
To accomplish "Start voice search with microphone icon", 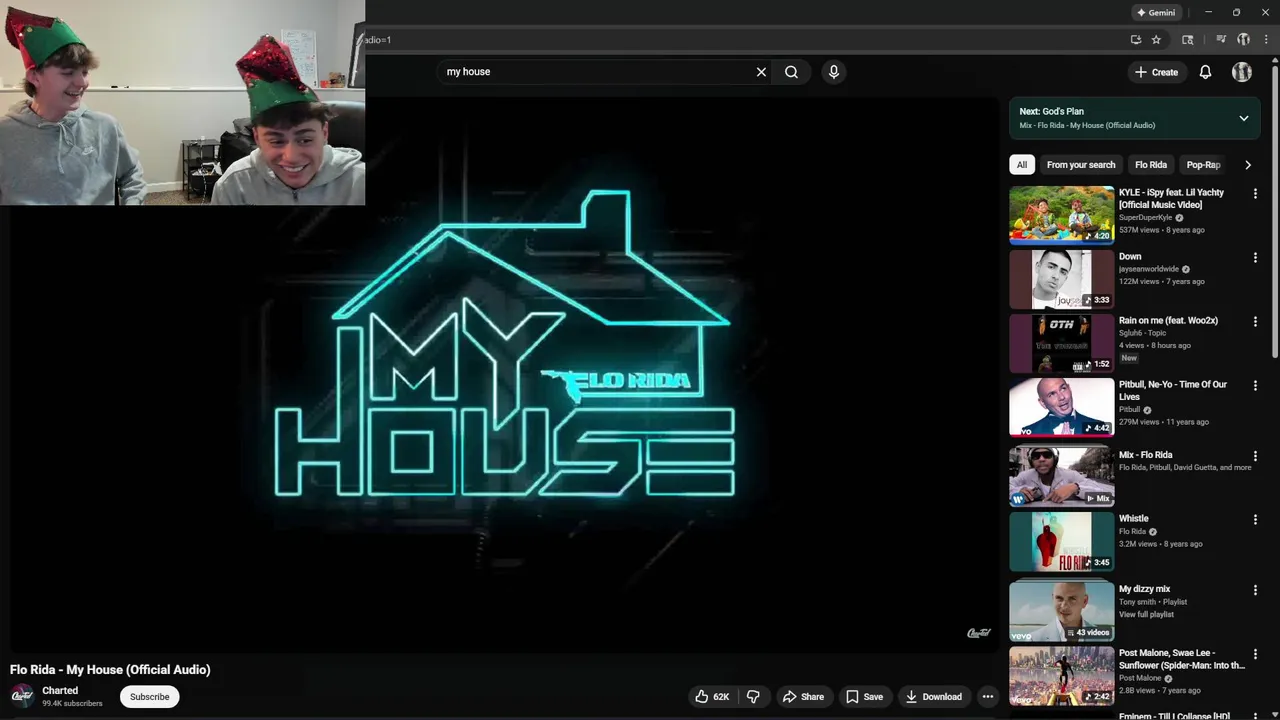I will point(834,72).
